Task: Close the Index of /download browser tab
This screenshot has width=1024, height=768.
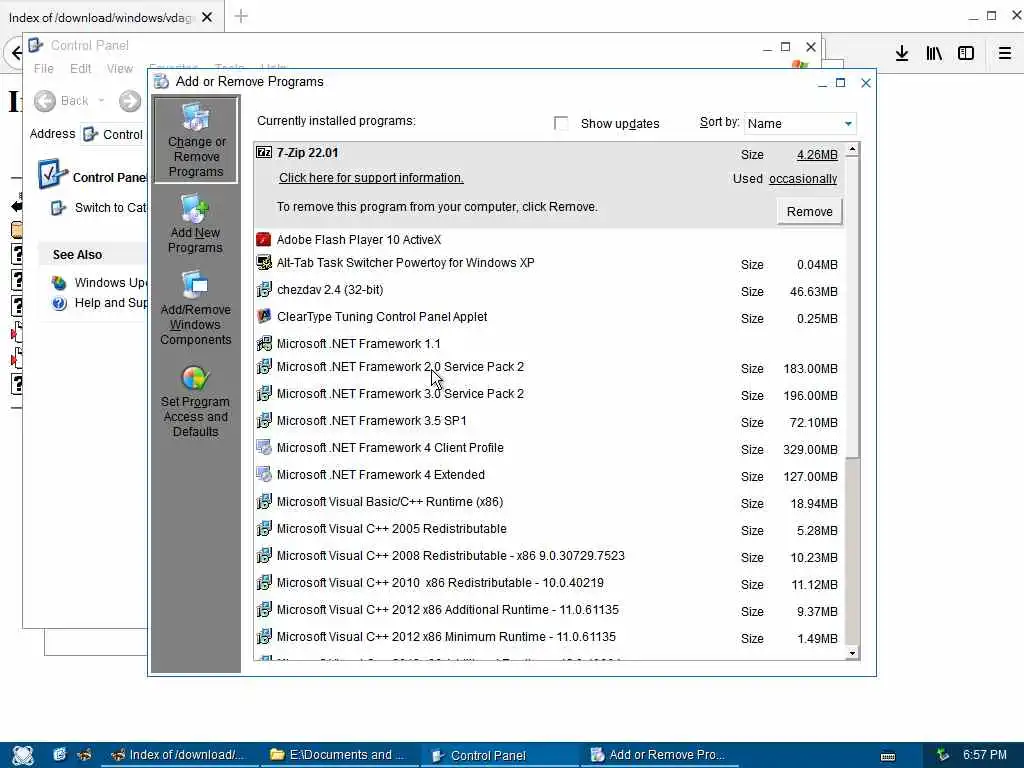Action: tap(207, 17)
